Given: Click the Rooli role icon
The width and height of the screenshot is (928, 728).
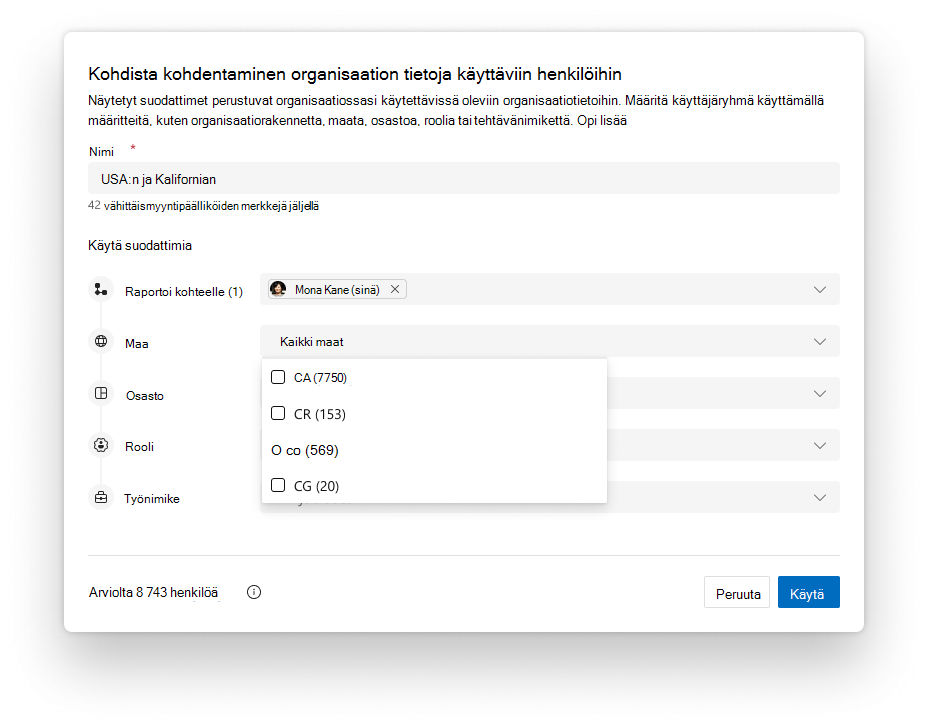Looking at the screenshot, I should tap(101, 445).
